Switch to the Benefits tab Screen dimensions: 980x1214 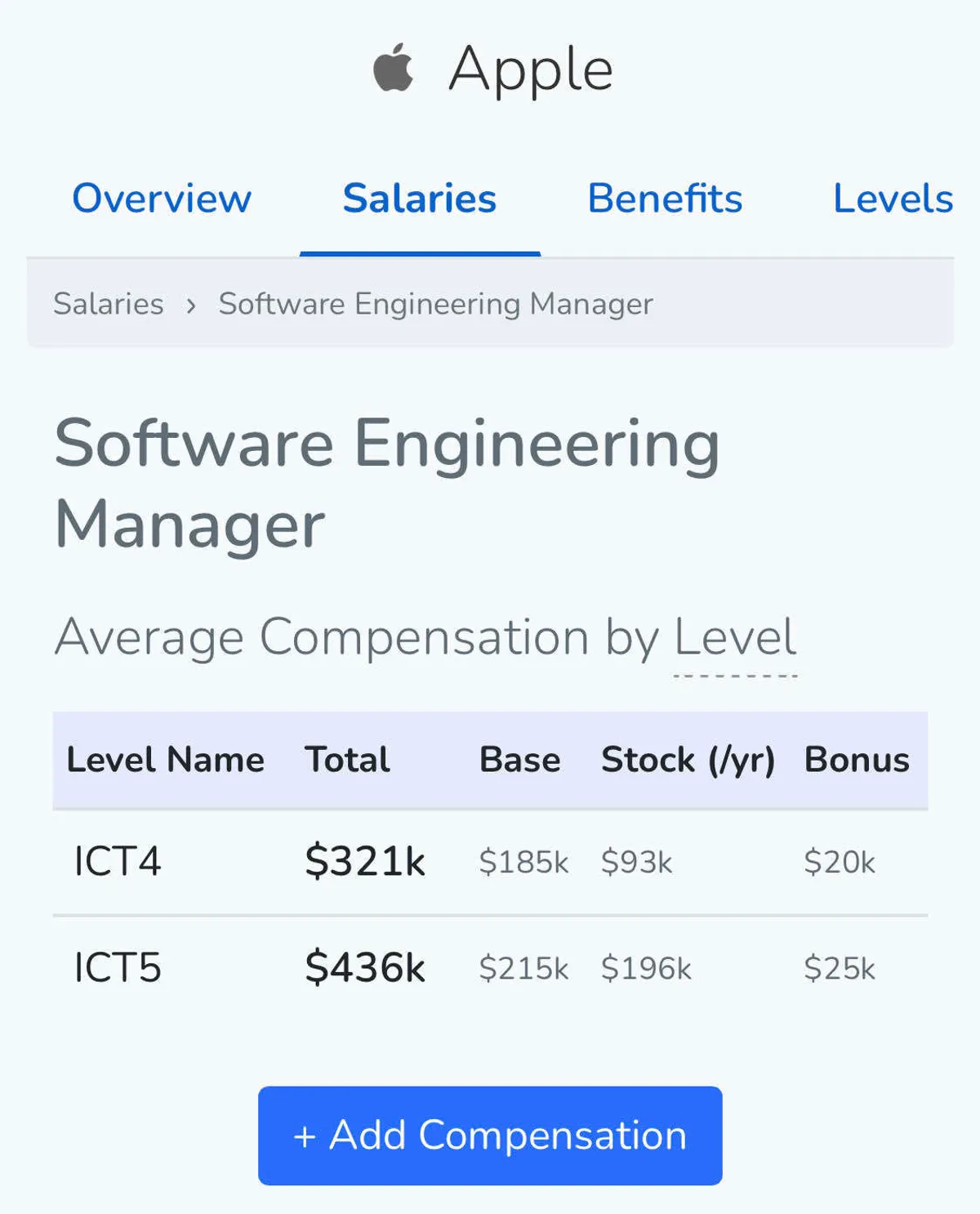tap(665, 199)
